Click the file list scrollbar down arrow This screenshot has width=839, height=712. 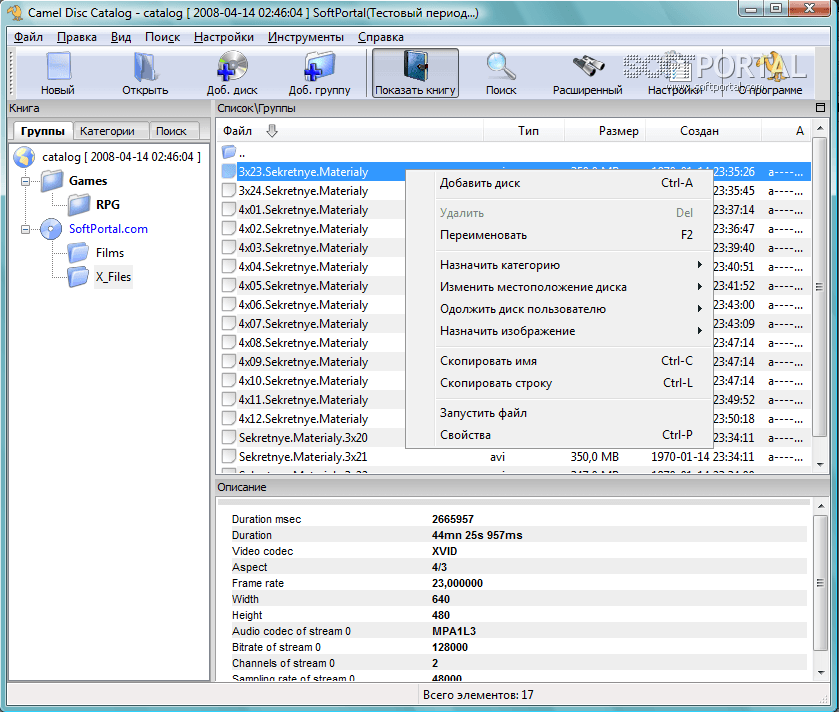(x=820, y=465)
